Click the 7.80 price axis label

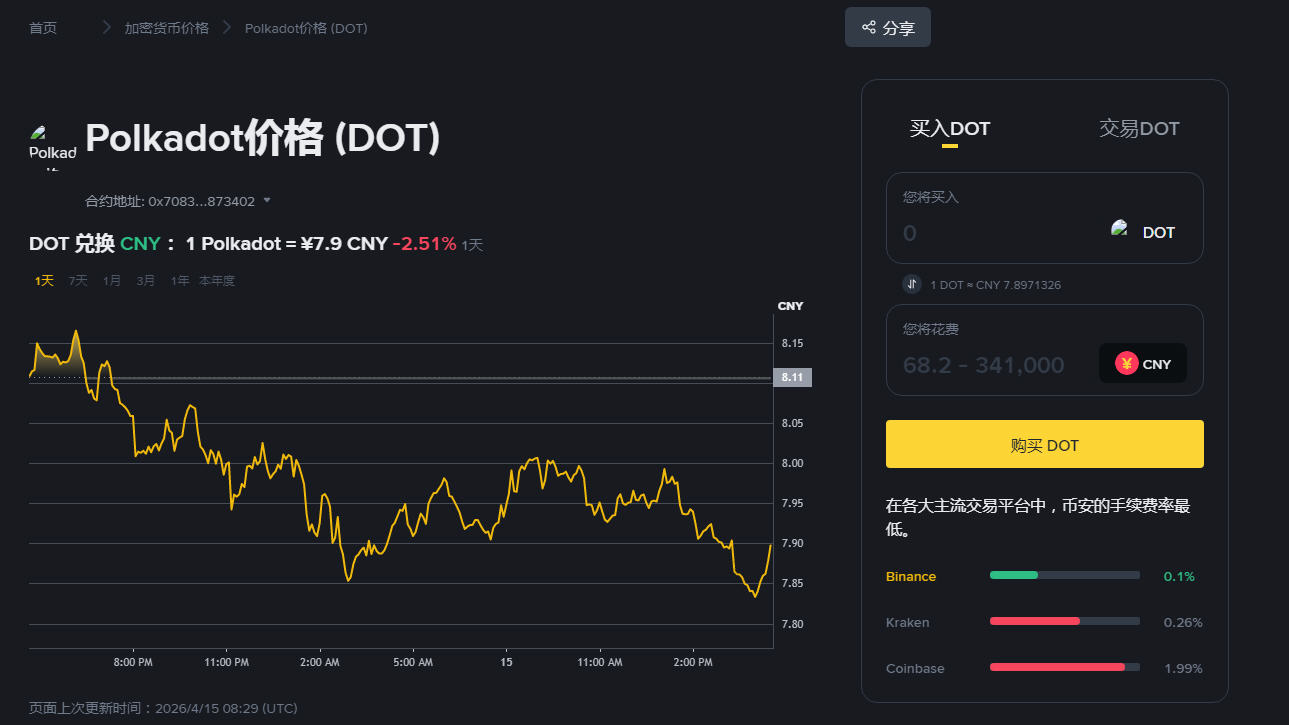(x=792, y=624)
